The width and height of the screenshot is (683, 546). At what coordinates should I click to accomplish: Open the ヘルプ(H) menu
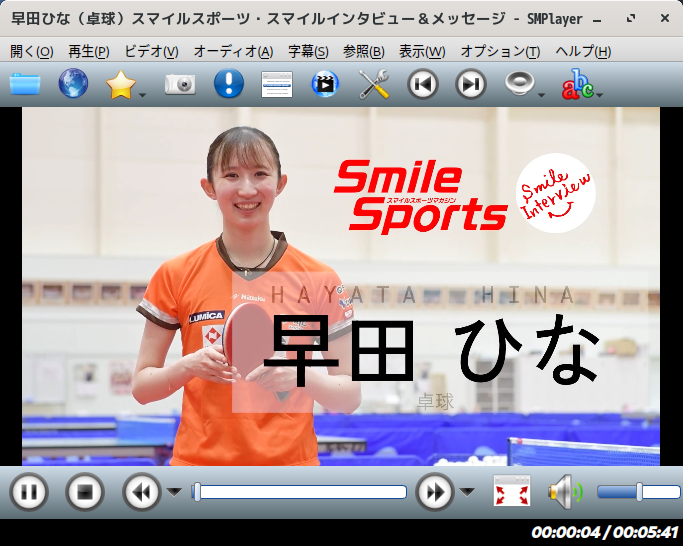[583, 51]
